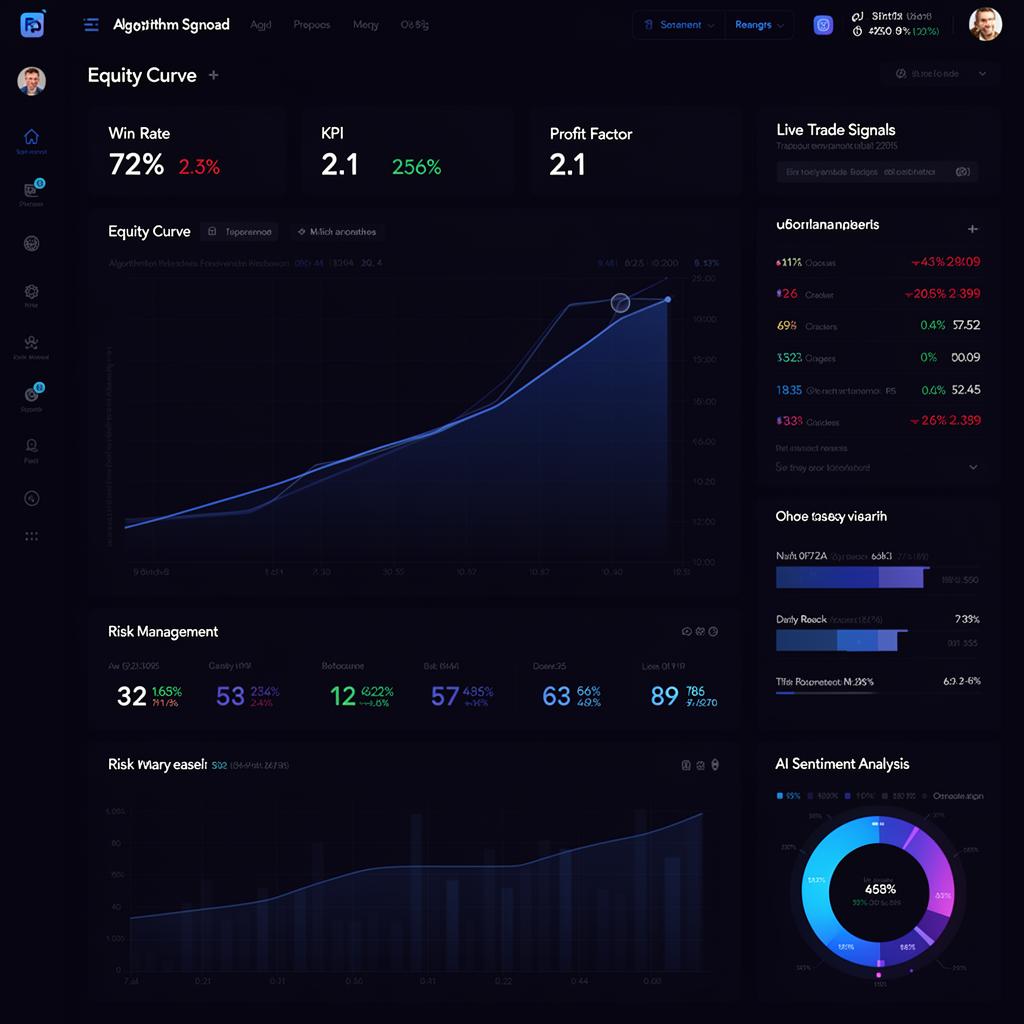Select the Prepoos menu item
1024x1024 pixels.
click(312, 25)
